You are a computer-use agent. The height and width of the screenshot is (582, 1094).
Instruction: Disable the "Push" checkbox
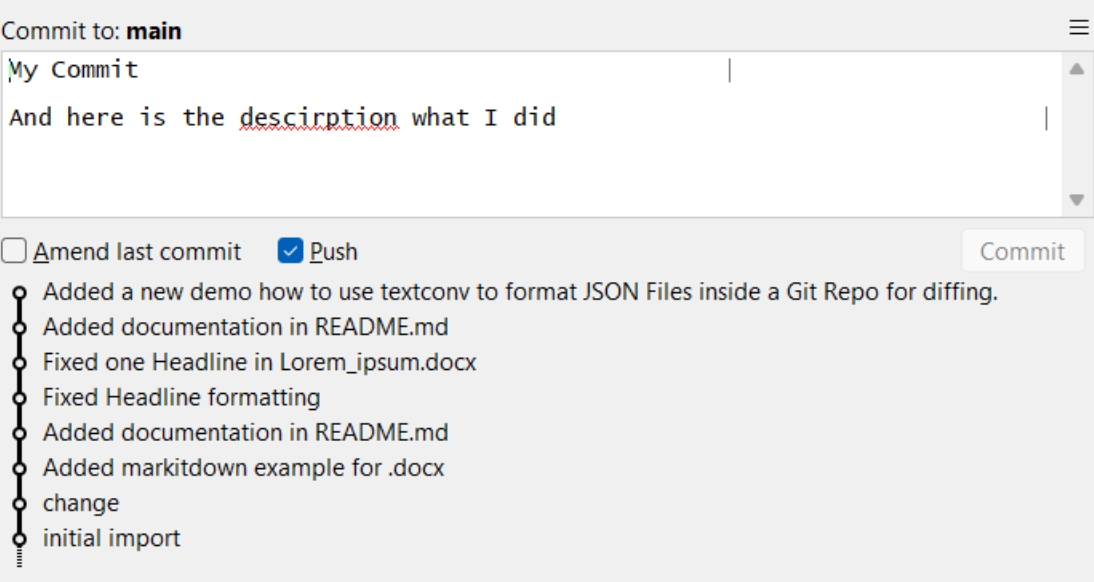point(289,251)
